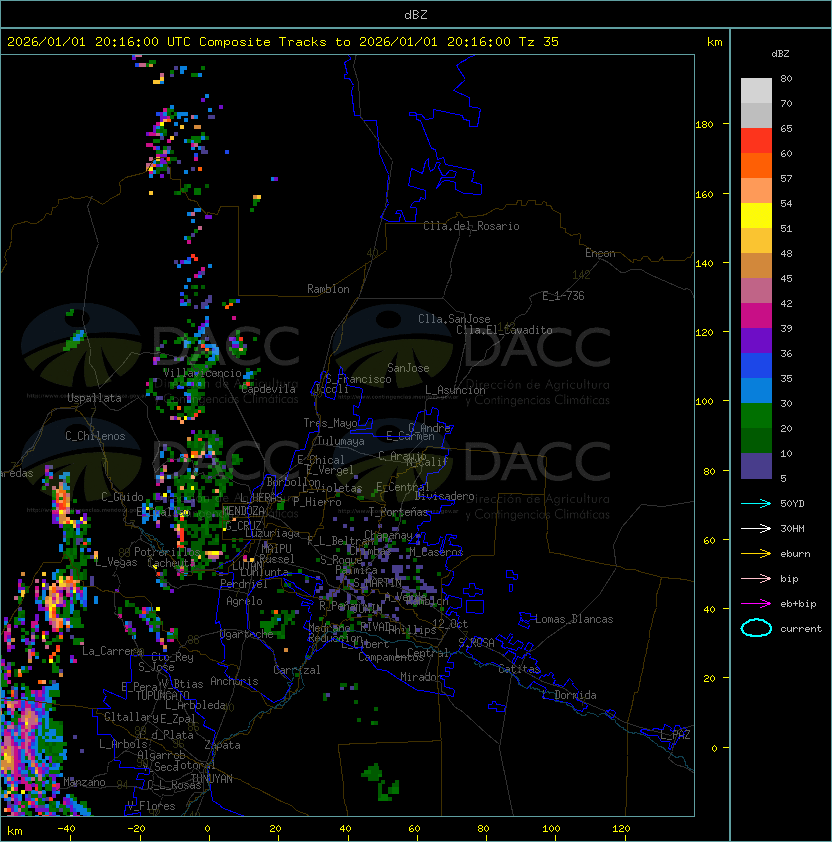Pick the purple 36-39 dBZ color band

pyautogui.click(x=756, y=340)
